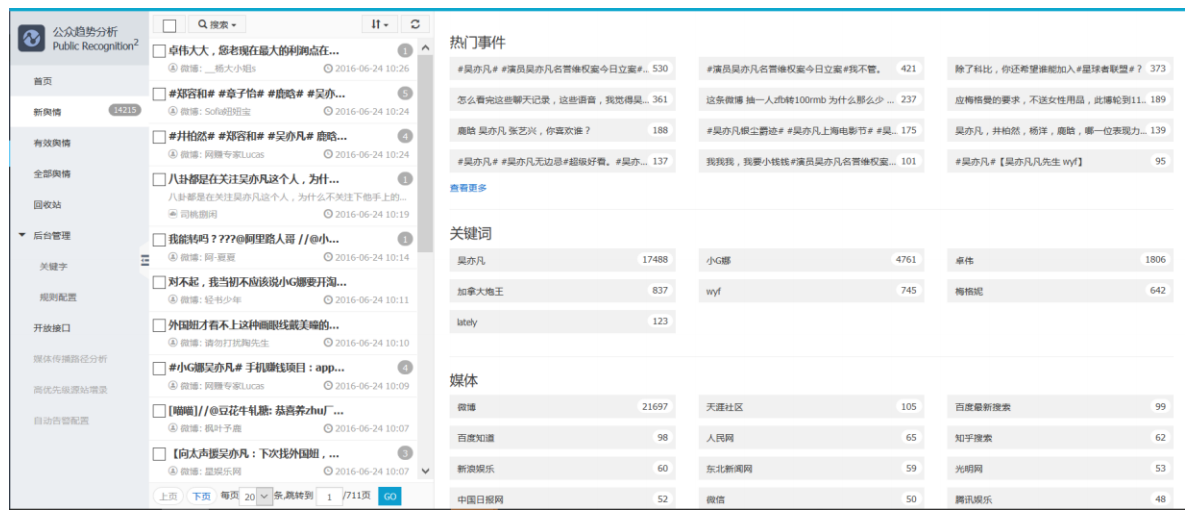Select keyword 小G娜
Screen dimensions: 1199x517
[811, 261]
